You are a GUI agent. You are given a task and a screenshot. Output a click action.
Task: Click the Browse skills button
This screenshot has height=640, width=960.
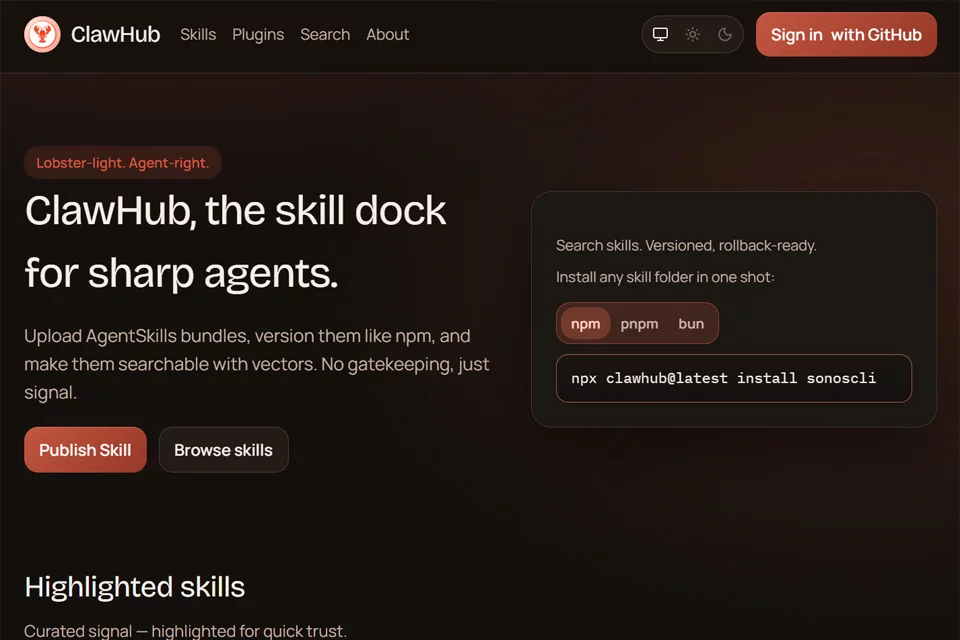(223, 450)
